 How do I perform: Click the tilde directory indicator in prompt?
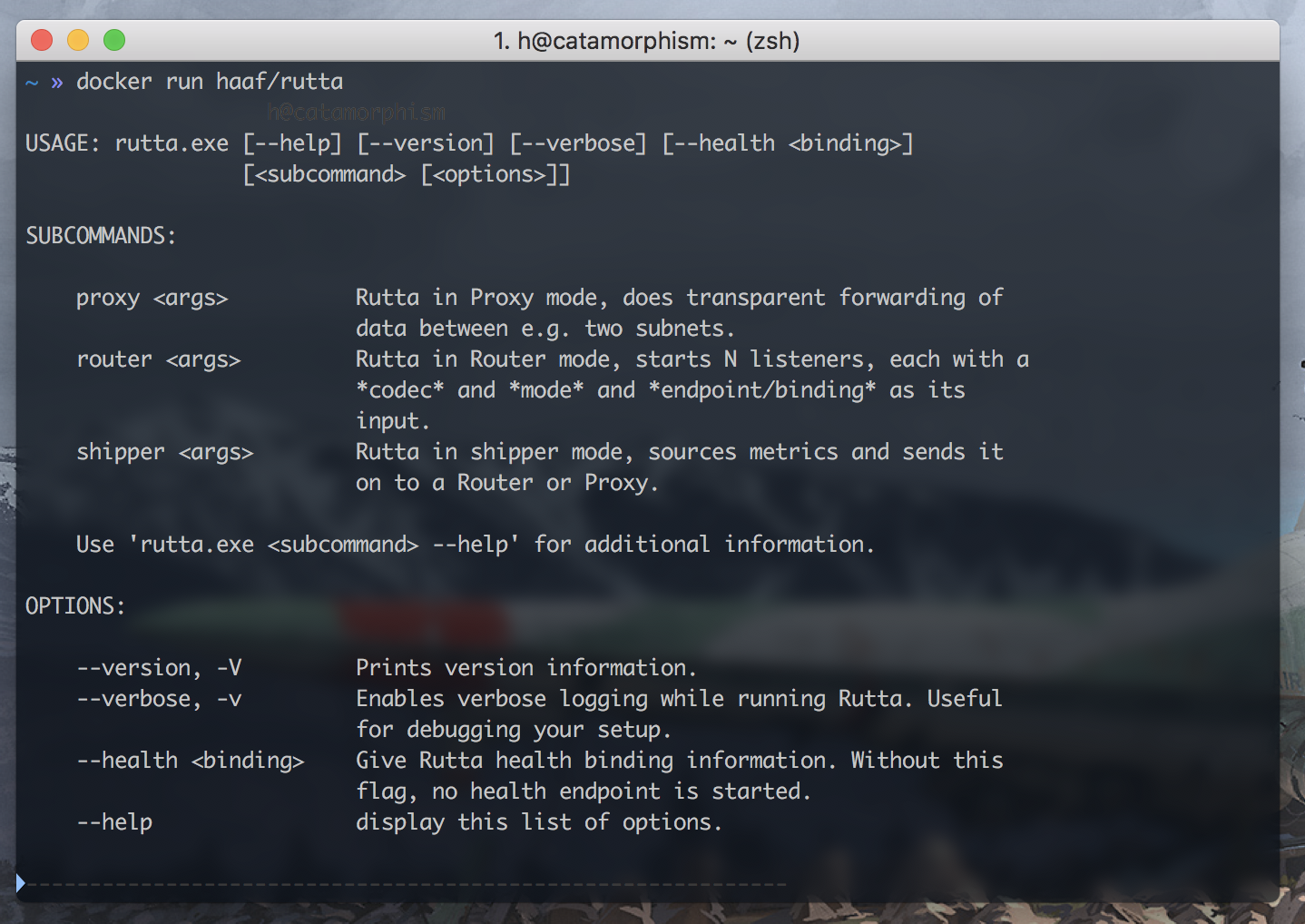coord(32,83)
